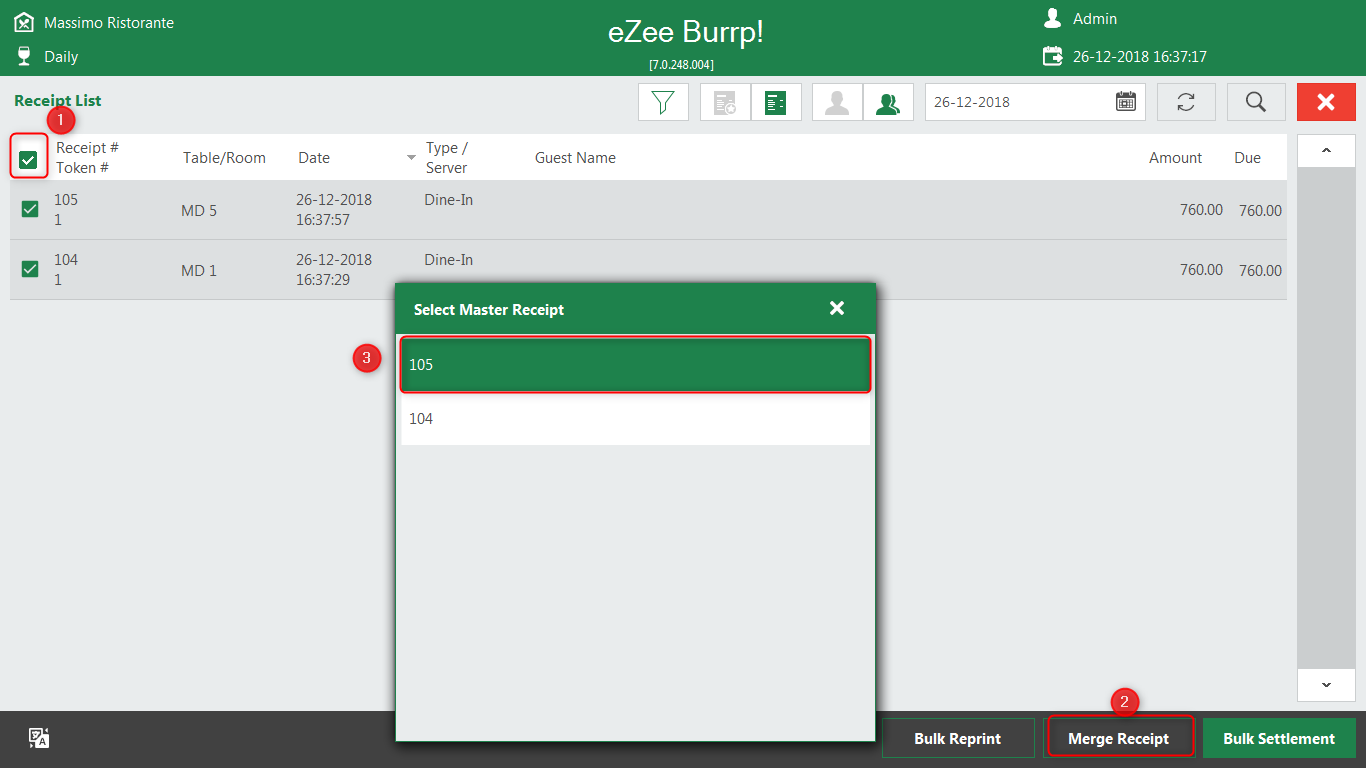Click Massimo Ristorante outlet name
The image size is (1366, 768).
(109, 22)
